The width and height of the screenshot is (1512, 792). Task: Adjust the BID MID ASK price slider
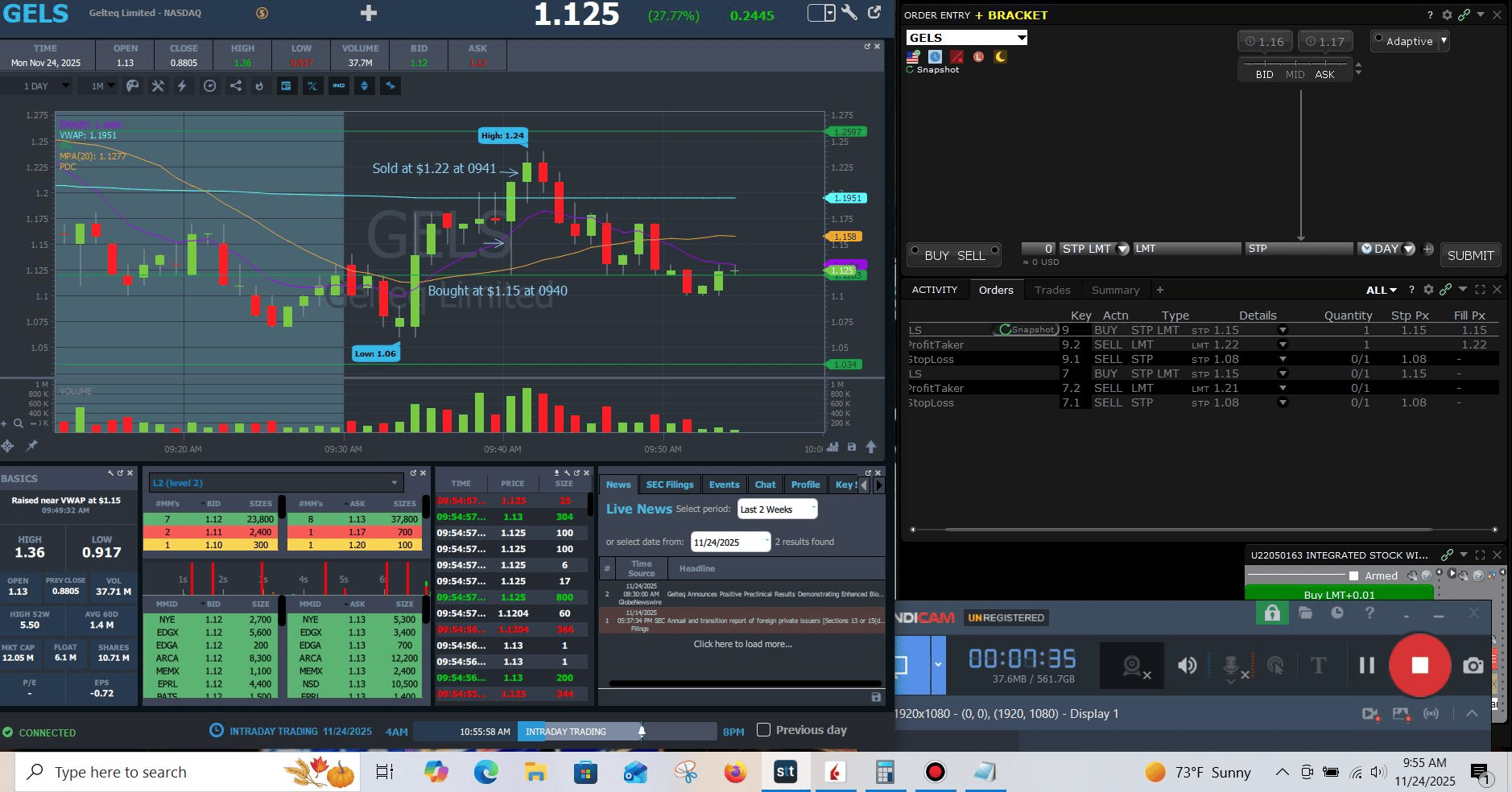point(1295,68)
